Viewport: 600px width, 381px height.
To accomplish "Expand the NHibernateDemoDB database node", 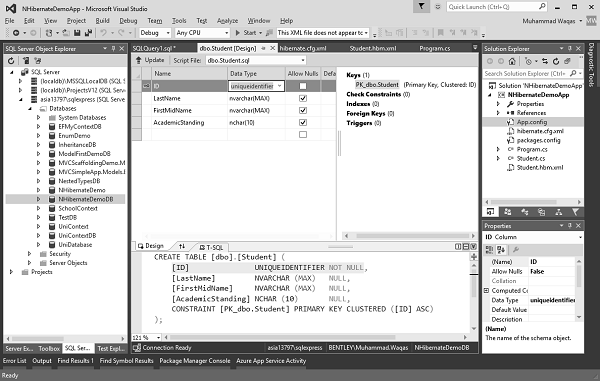I will (x=38, y=199).
